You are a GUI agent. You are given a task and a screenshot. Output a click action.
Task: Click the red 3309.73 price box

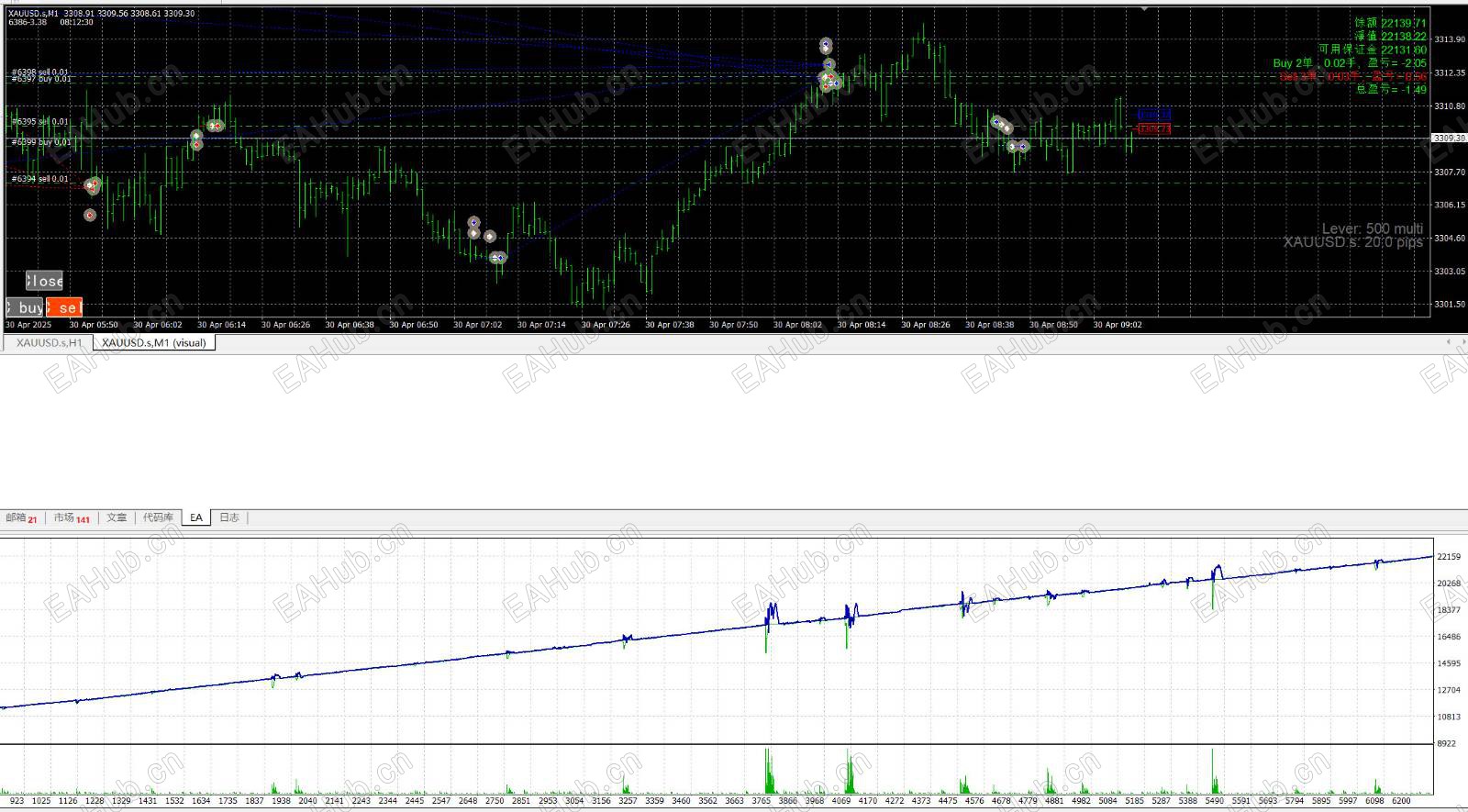point(1154,129)
